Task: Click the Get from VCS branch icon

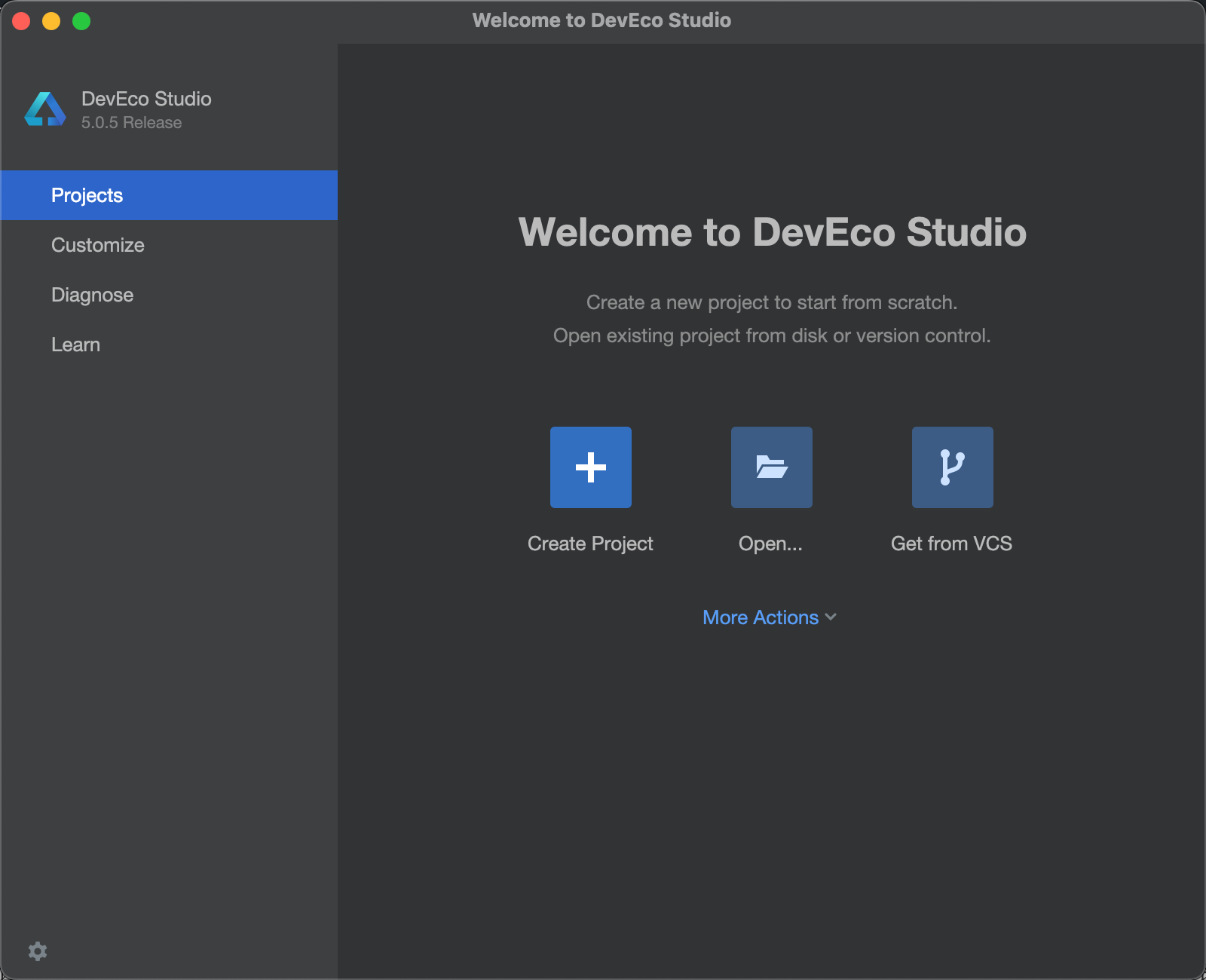Action: point(952,467)
